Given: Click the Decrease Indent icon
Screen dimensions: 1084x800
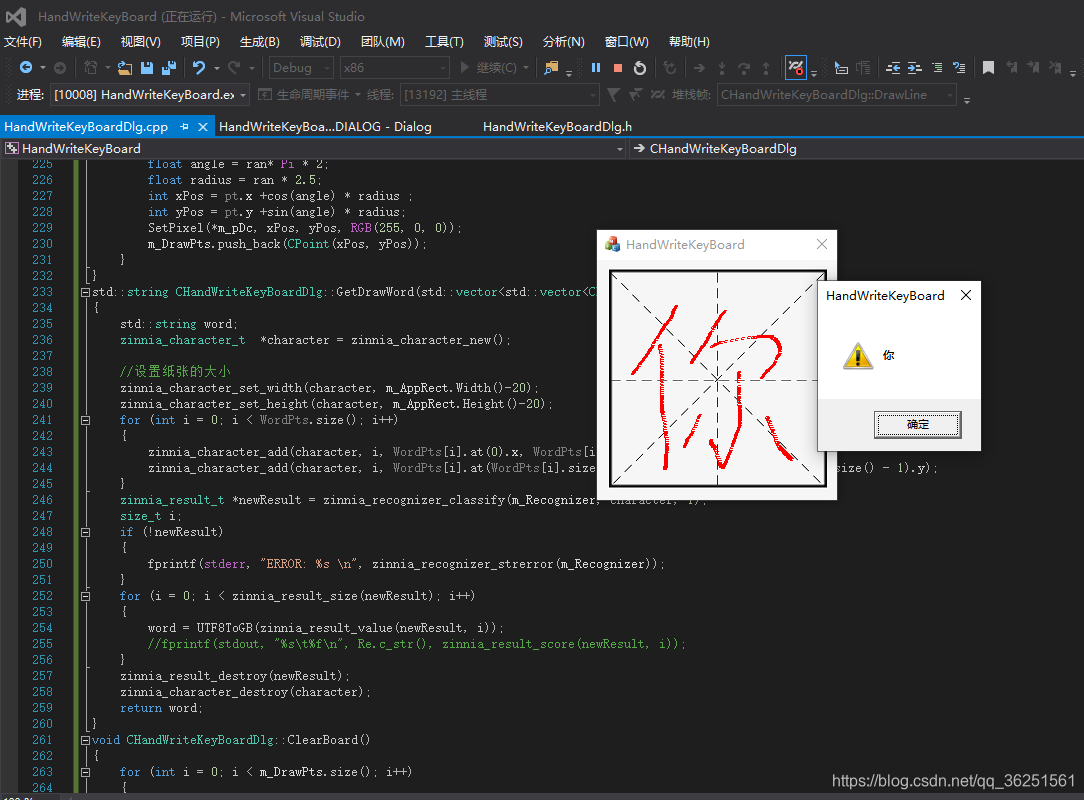Looking at the screenshot, I should coord(893,68).
